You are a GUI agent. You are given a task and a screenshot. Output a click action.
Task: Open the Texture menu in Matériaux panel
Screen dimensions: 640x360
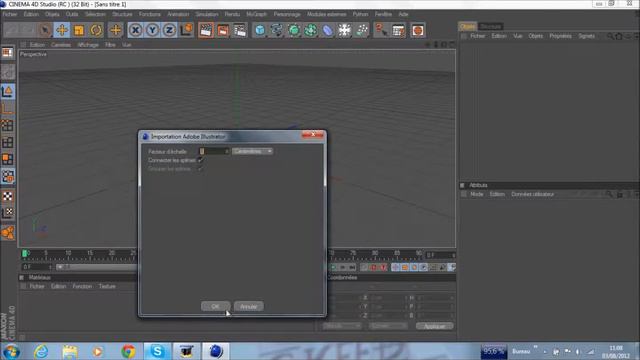[107, 287]
